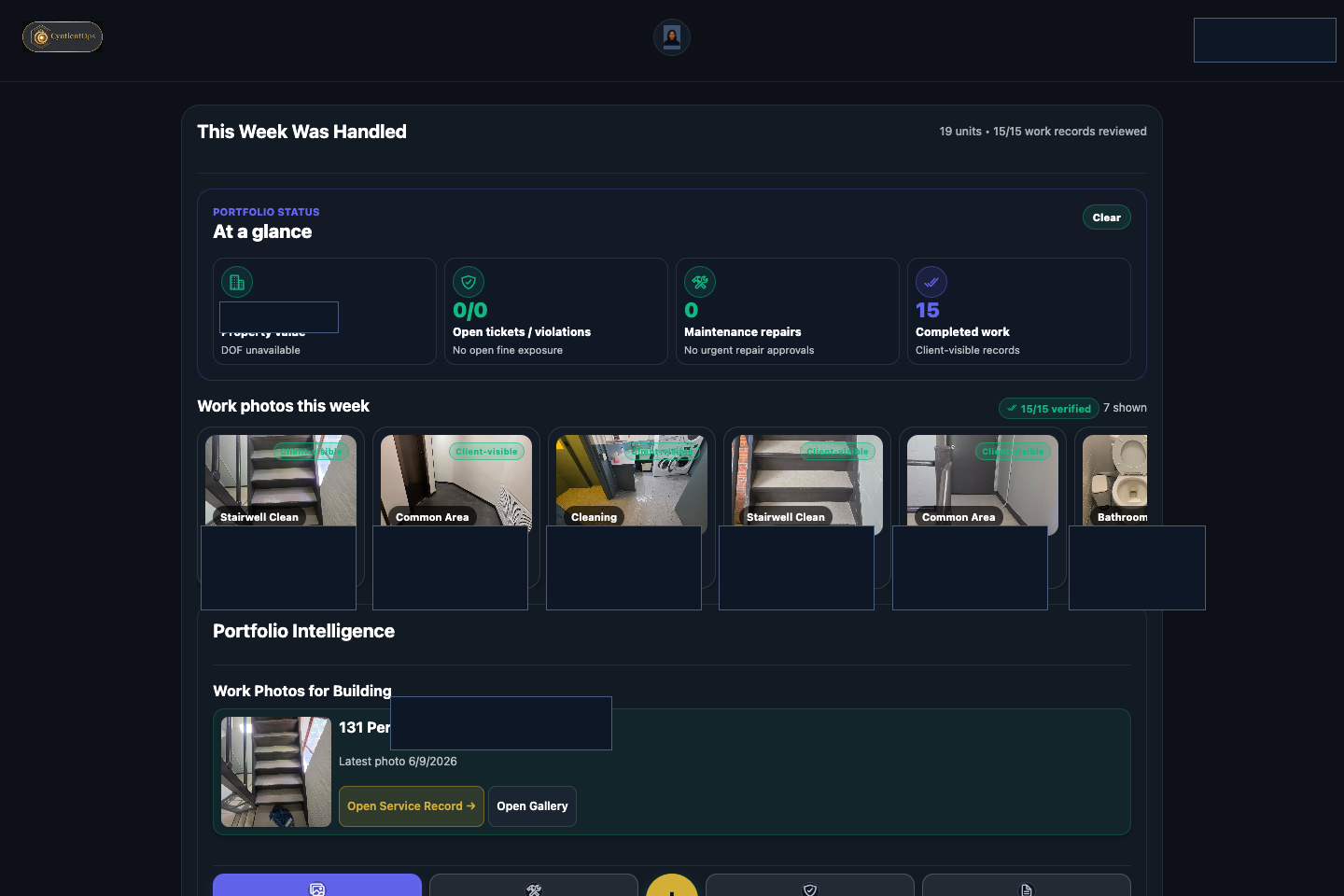Click the property value building icon

237,282
